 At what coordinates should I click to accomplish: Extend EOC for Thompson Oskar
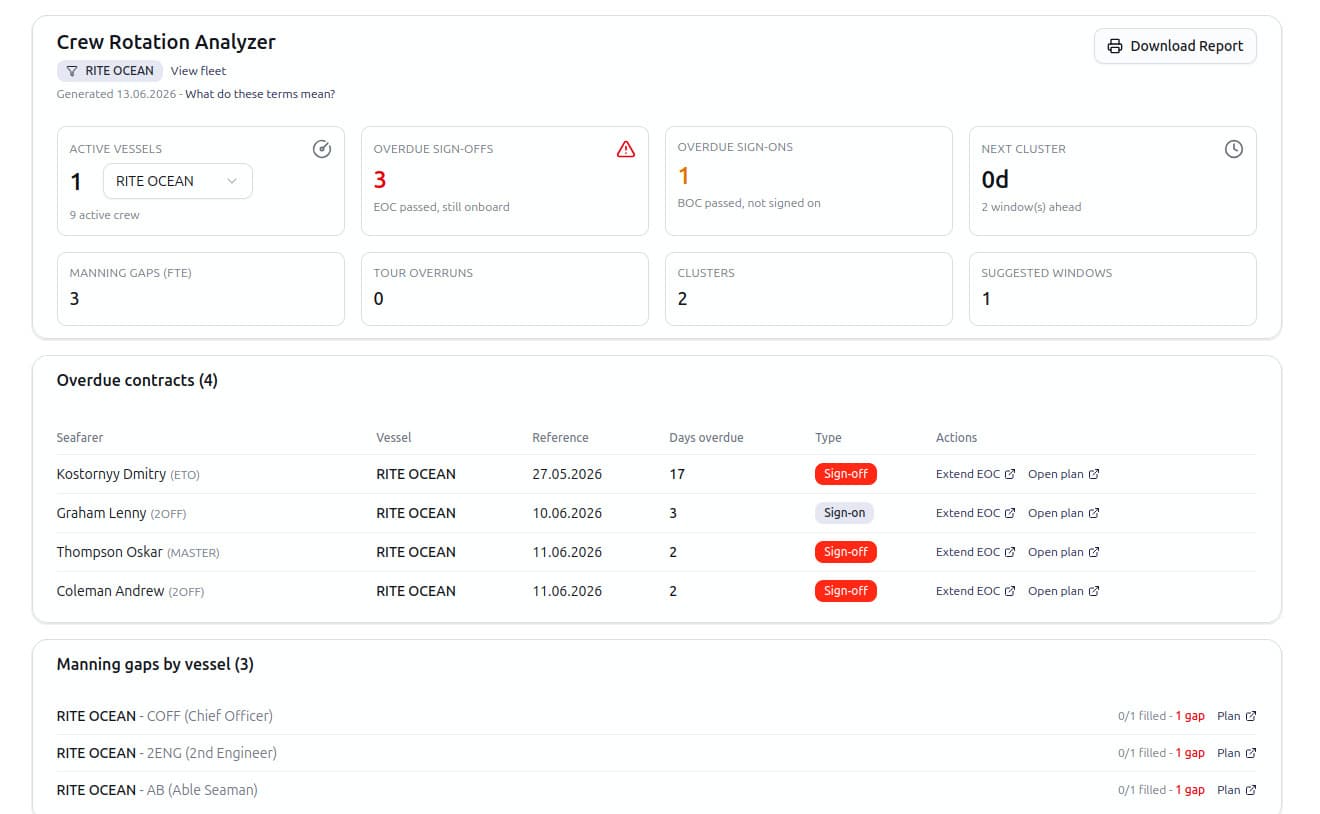(x=975, y=552)
